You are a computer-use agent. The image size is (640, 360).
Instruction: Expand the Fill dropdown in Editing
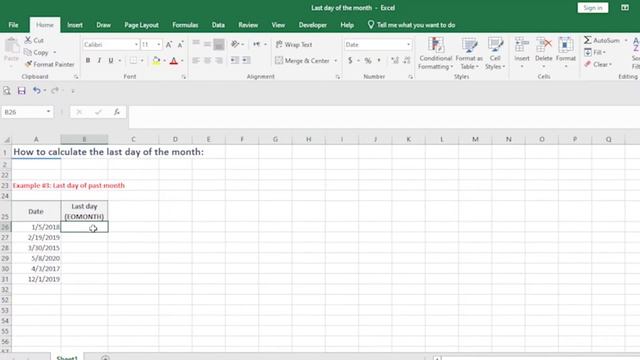pos(604,52)
